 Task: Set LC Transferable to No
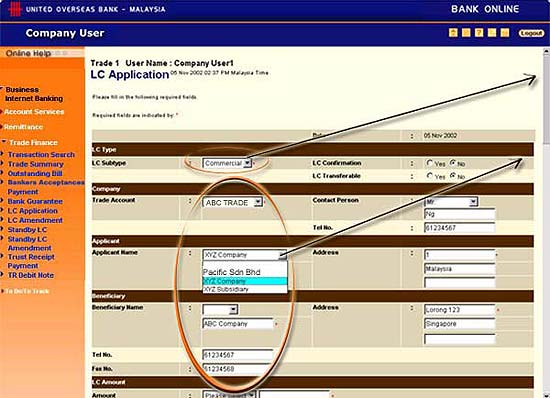(x=453, y=176)
